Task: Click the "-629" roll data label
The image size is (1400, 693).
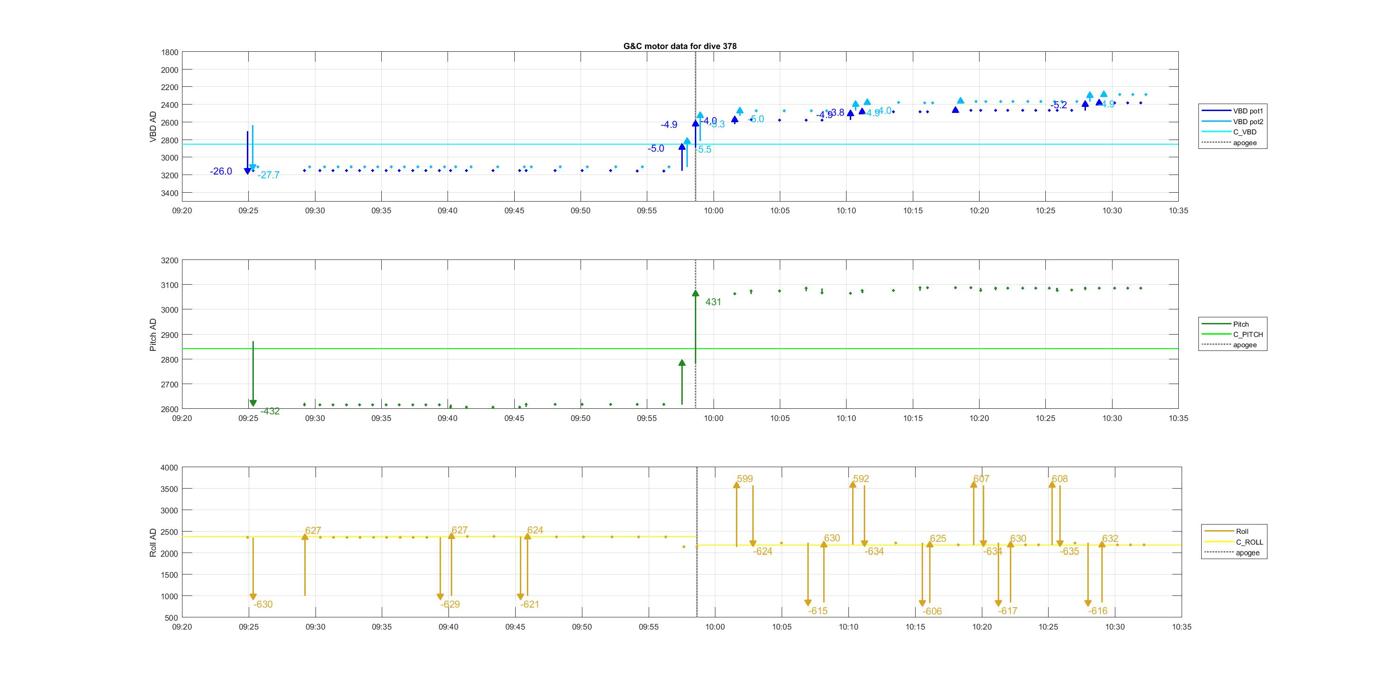Action: pos(450,604)
